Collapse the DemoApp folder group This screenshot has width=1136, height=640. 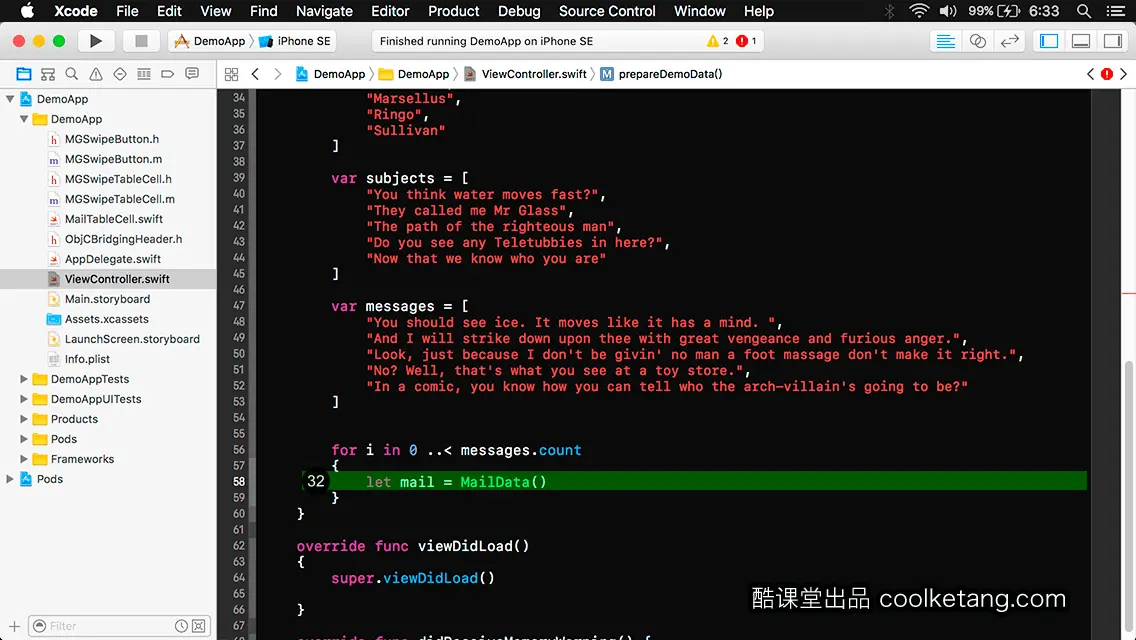coord(24,119)
